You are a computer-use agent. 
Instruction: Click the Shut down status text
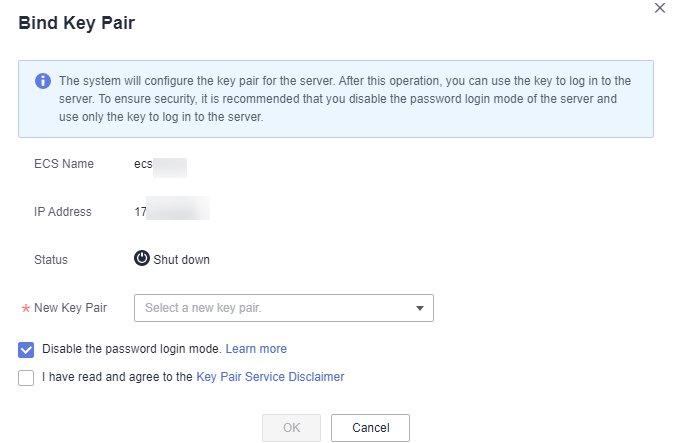182,260
